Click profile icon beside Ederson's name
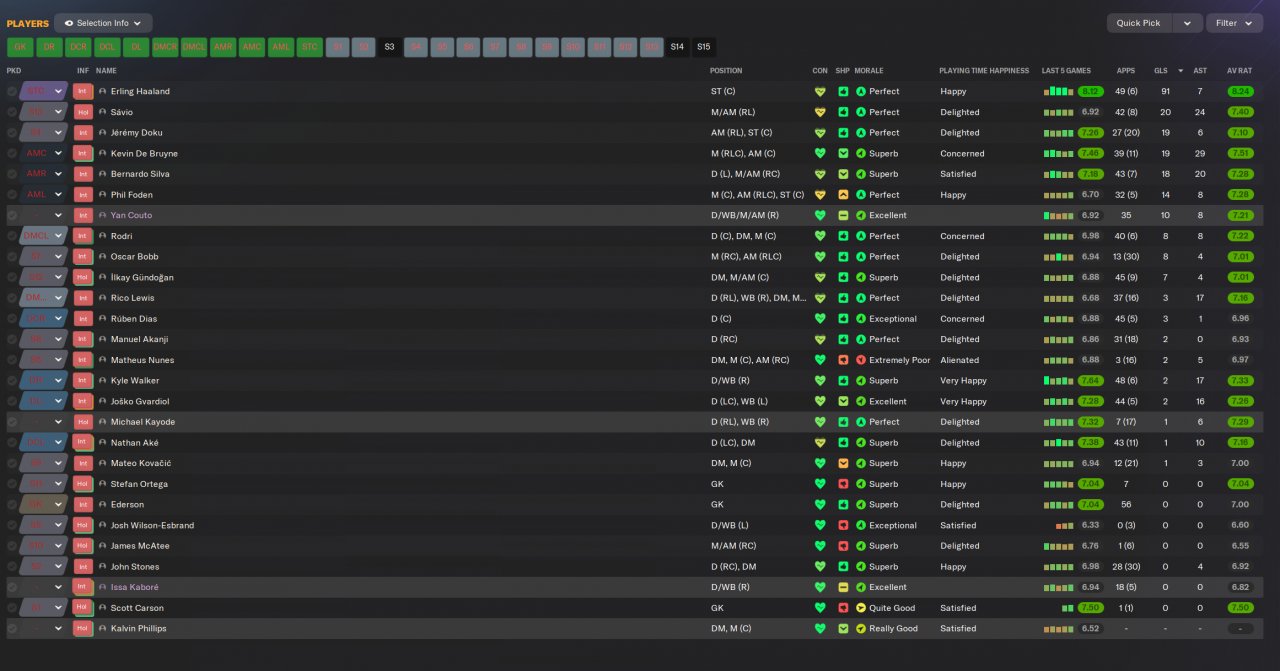The height and width of the screenshot is (671, 1280). (102, 505)
